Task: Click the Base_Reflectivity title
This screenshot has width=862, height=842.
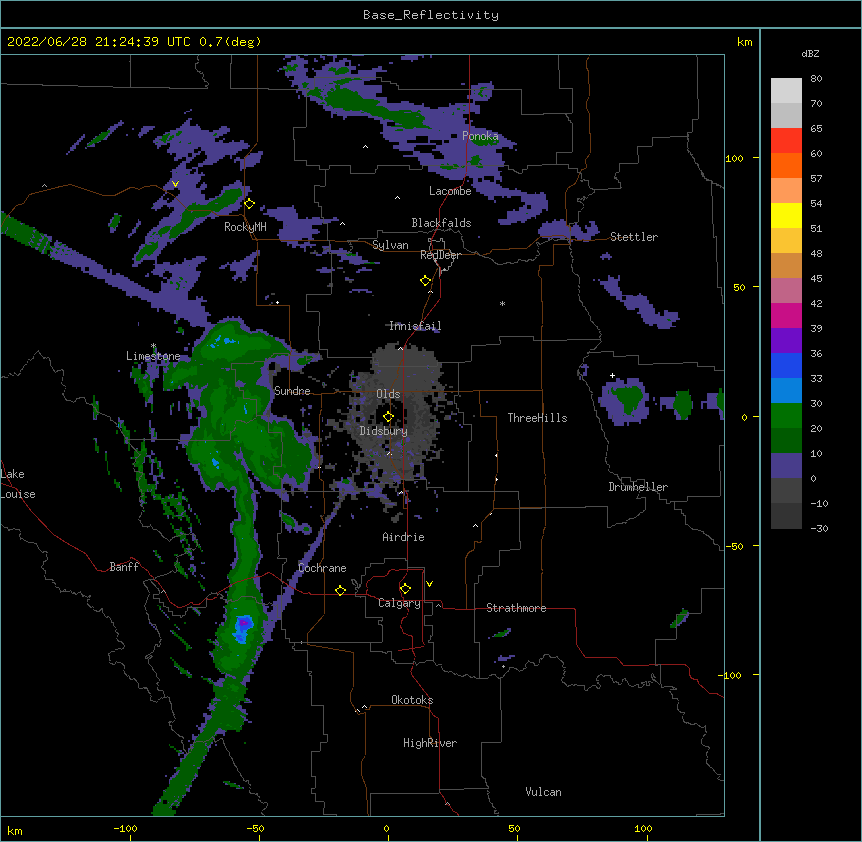Action: coord(431,15)
